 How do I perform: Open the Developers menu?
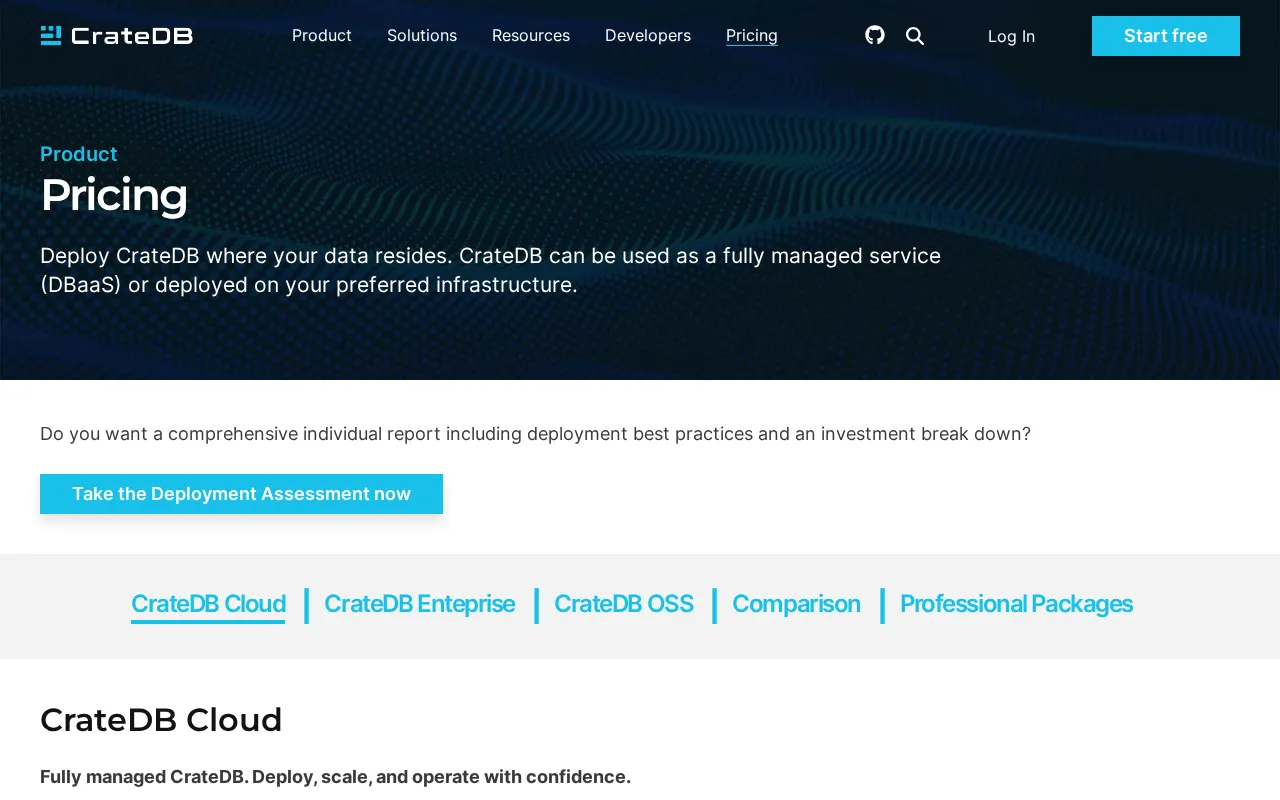[648, 36]
